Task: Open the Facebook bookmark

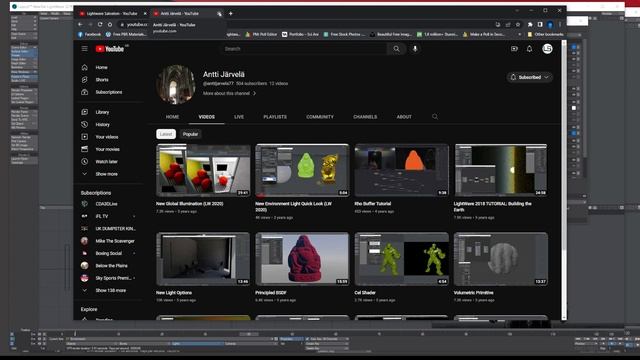Action: pyautogui.click(x=89, y=34)
